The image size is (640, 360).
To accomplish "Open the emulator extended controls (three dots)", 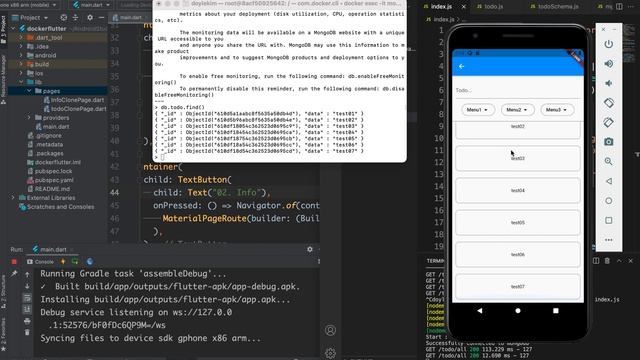I will tap(609, 240).
